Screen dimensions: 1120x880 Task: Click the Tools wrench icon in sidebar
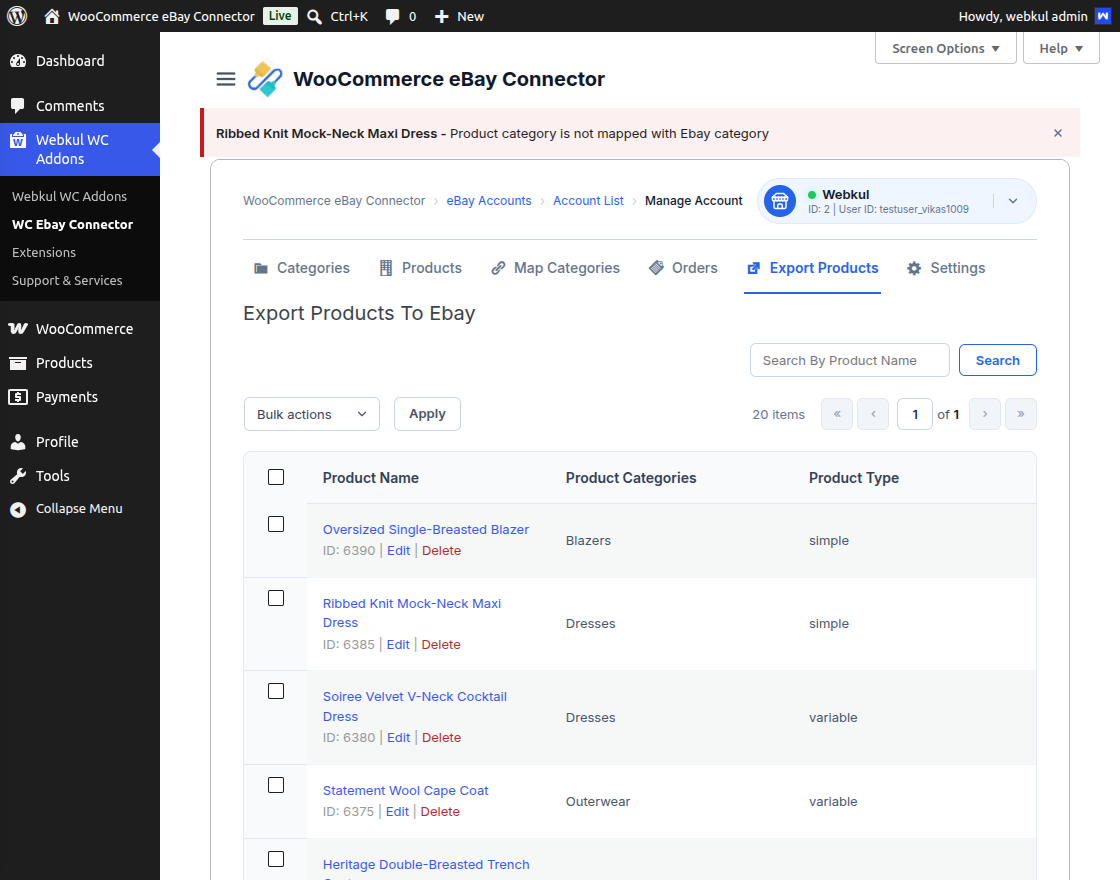coord(18,476)
